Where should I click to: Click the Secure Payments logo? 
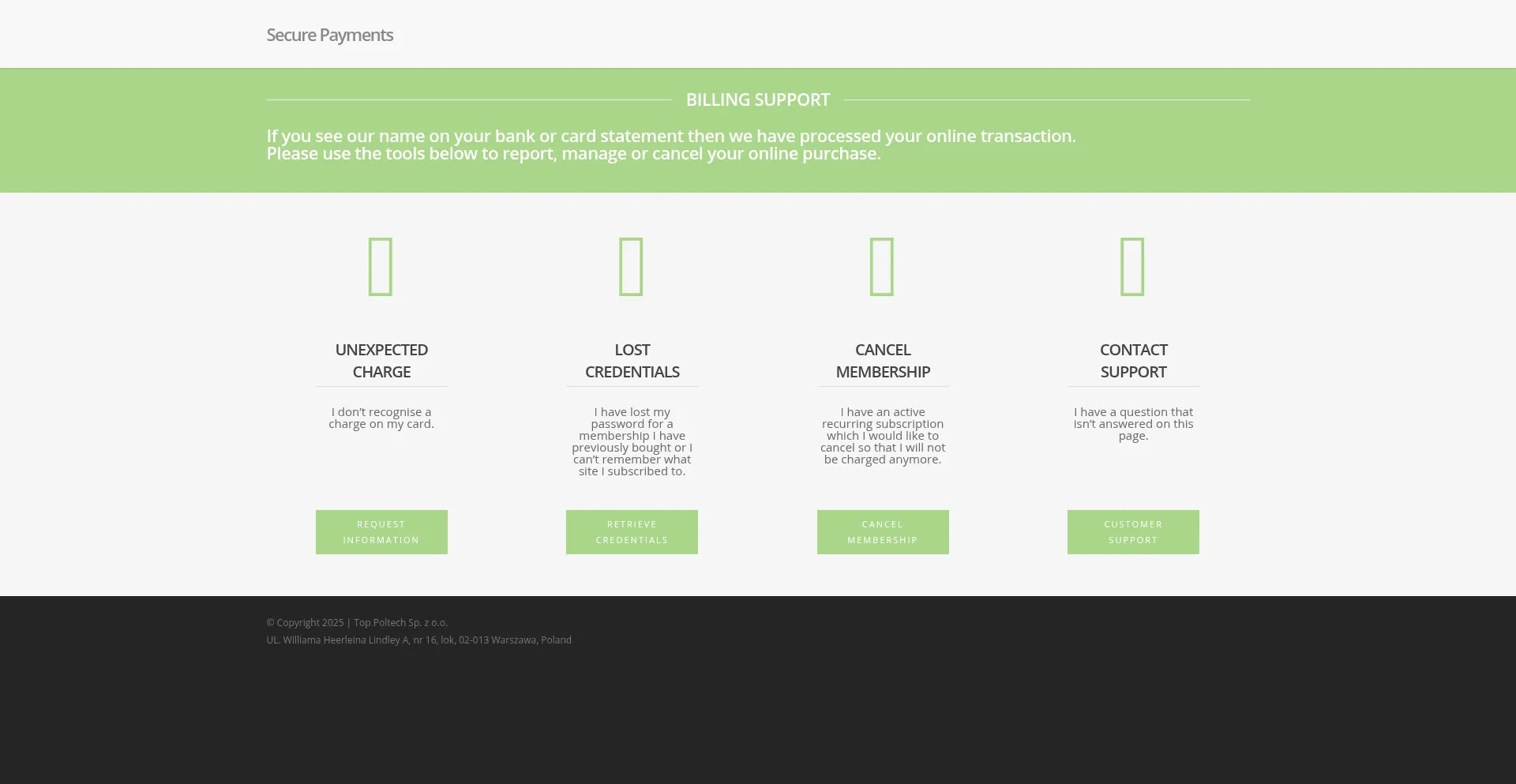(330, 36)
